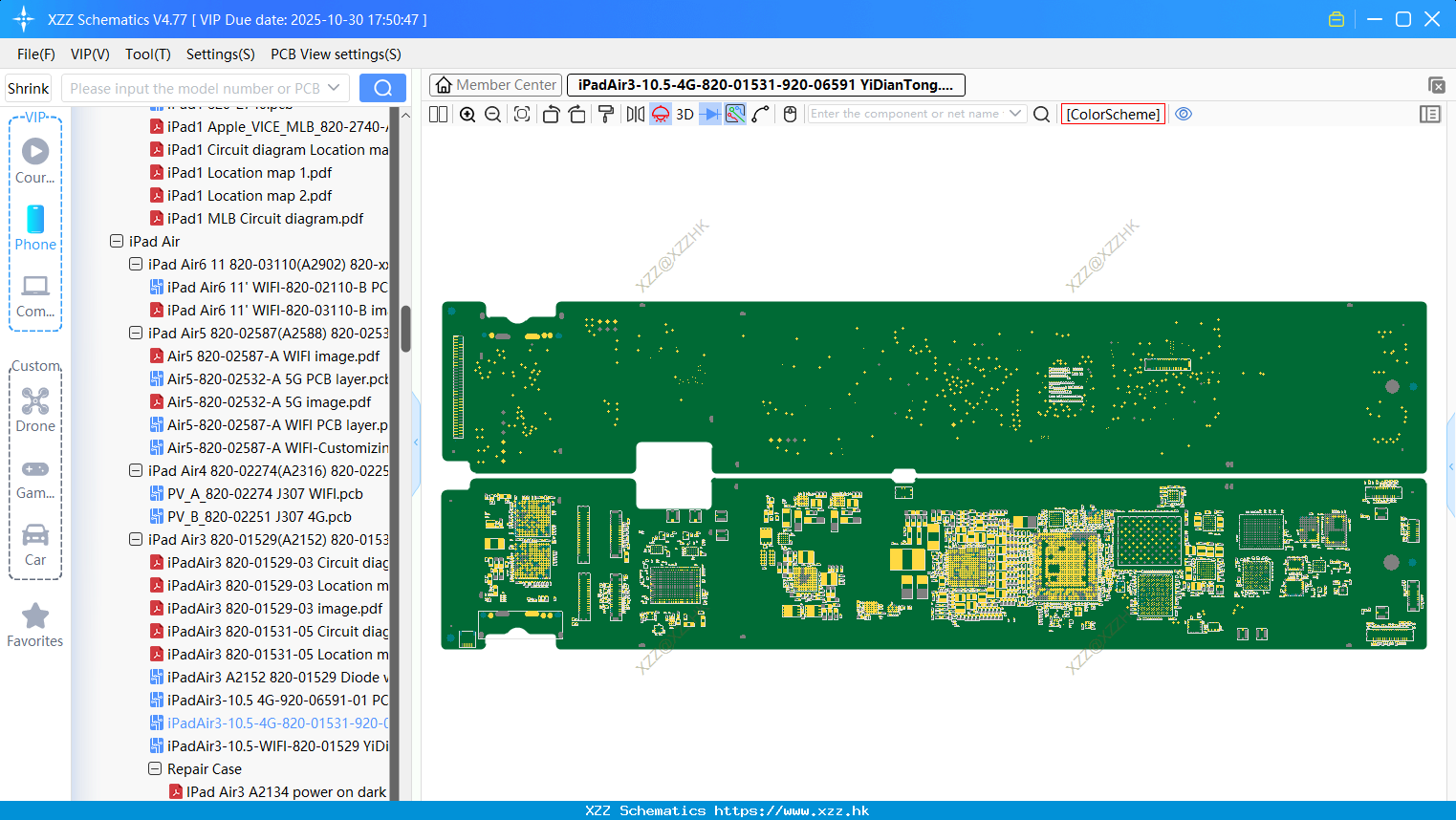Open iPad1 MLB Circuit diagram.pdf
Screen dimensions: 1456x820
pyautogui.click(x=265, y=219)
